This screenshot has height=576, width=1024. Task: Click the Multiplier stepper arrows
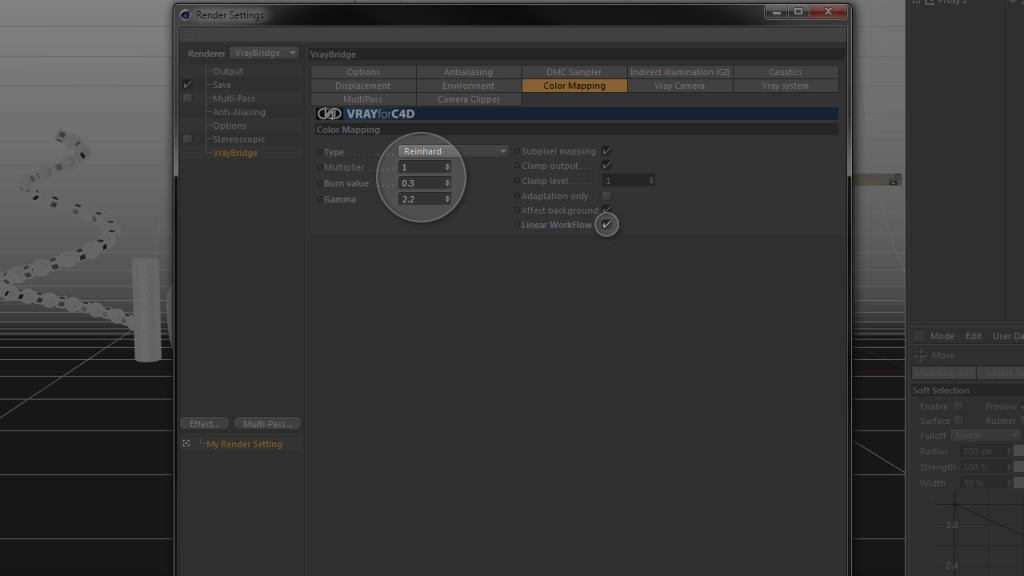447,167
